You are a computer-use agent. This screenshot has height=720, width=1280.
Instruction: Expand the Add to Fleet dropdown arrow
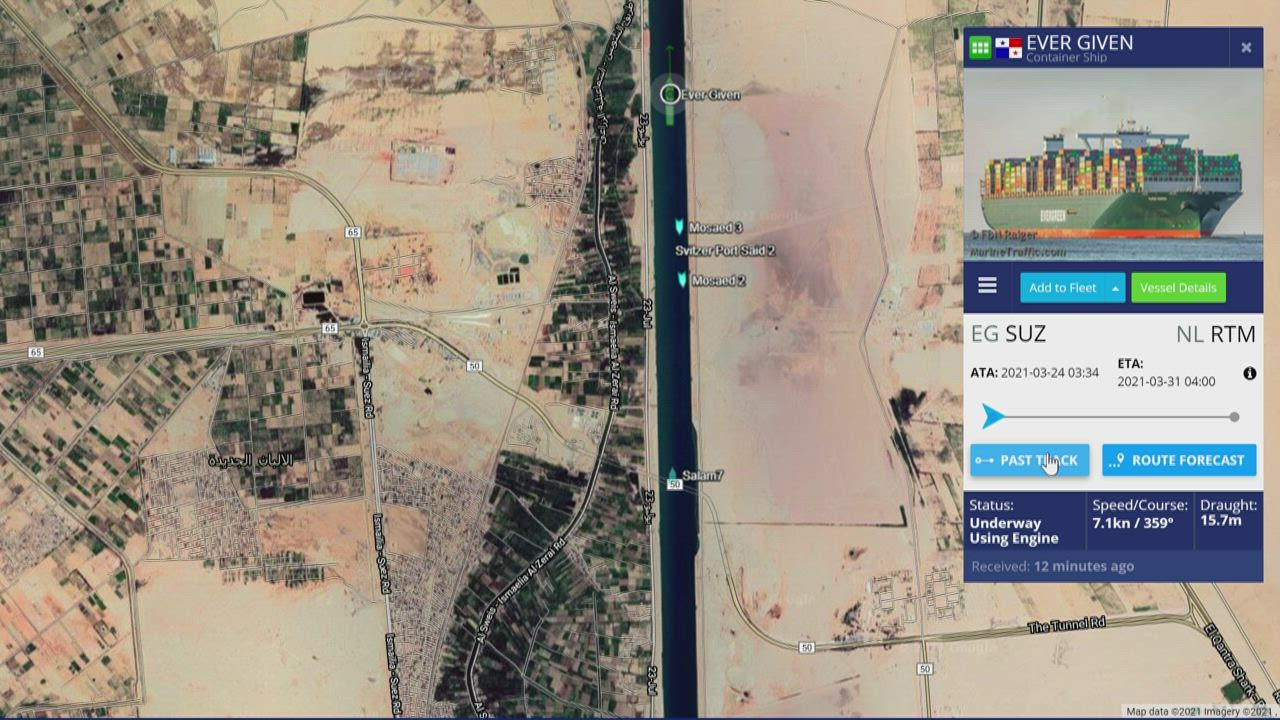[x=1114, y=288]
